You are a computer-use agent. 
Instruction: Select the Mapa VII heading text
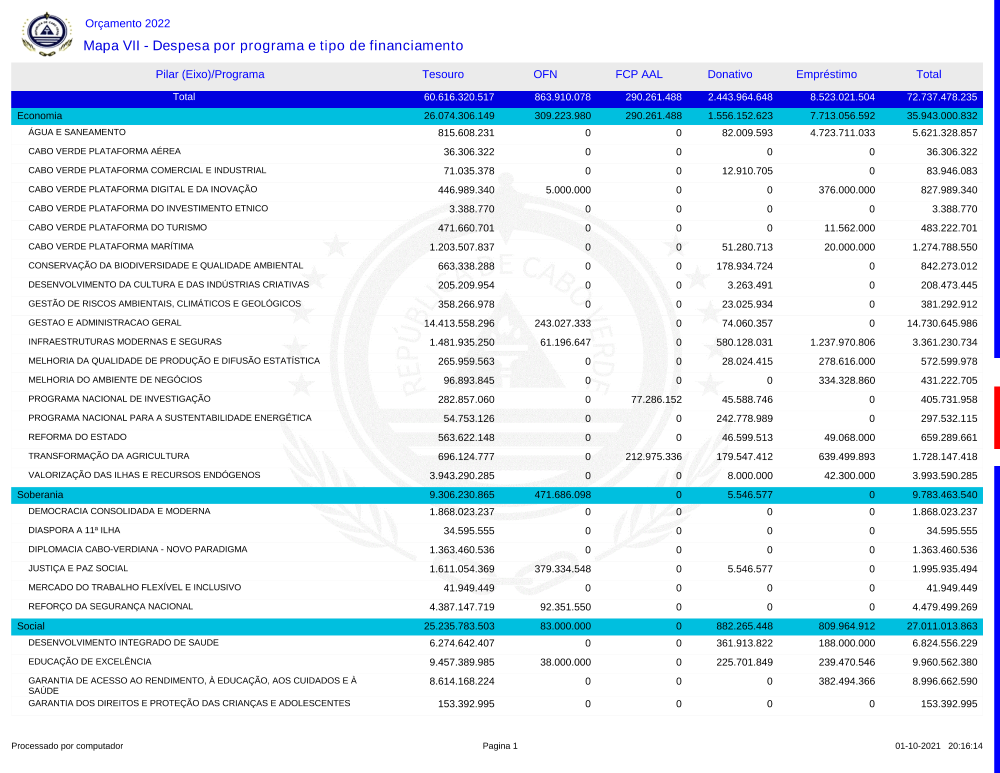click(x=273, y=46)
